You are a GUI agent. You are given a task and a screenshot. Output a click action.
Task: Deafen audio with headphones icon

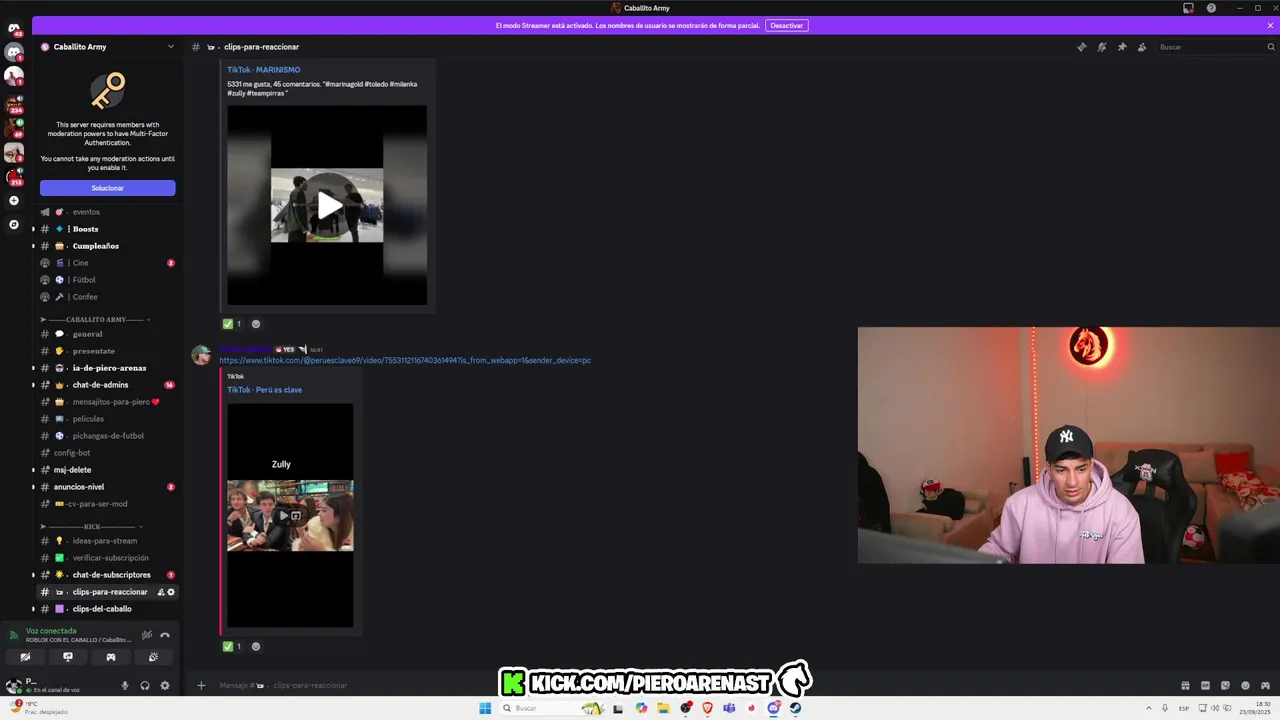point(145,685)
